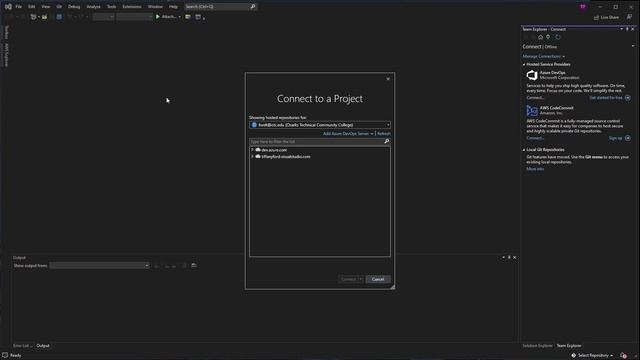Close the Connect to a Project dialog
The image size is (640, 360).
(388, 79)
